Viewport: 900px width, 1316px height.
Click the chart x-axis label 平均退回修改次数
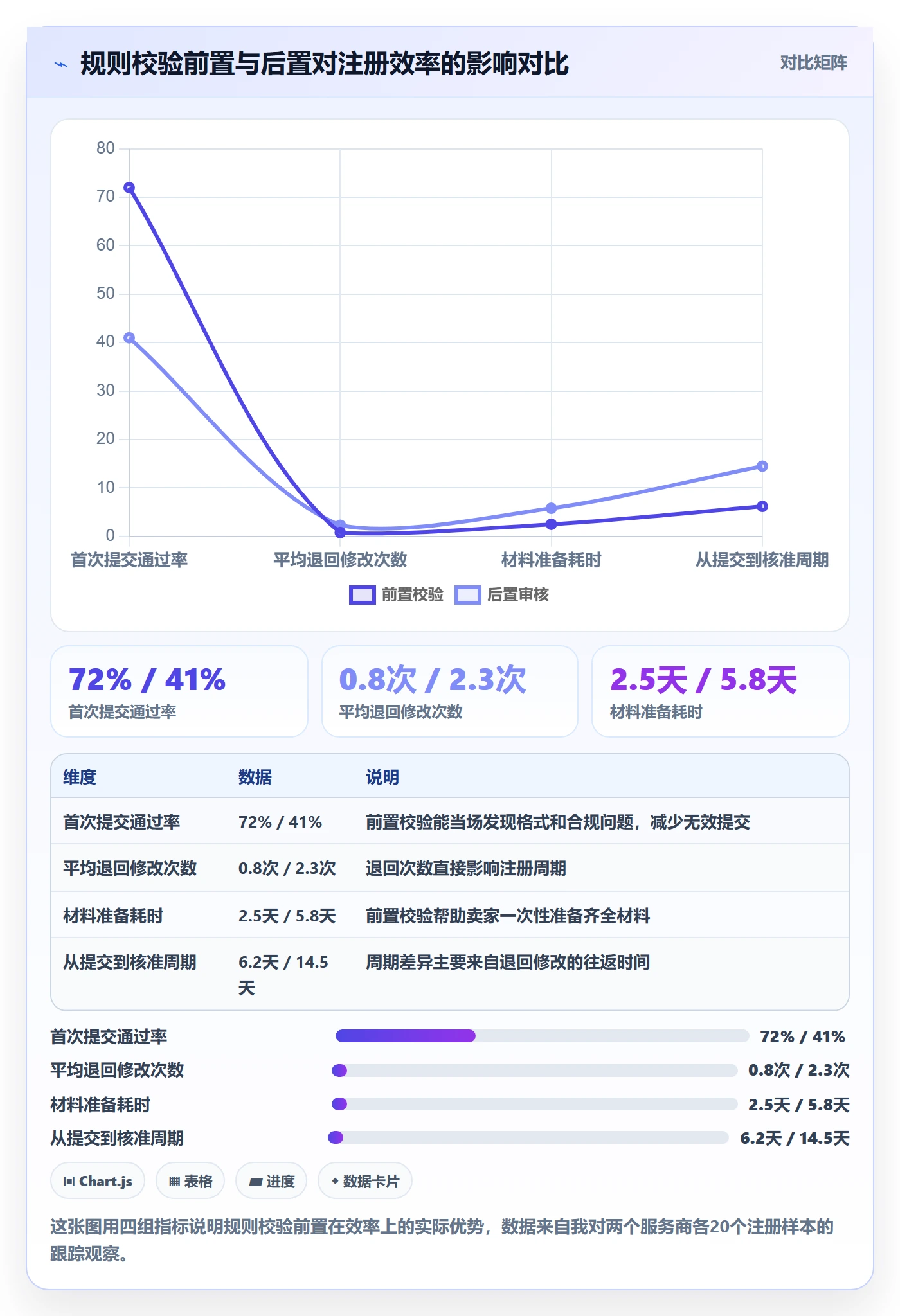click(x=340, y=560)
